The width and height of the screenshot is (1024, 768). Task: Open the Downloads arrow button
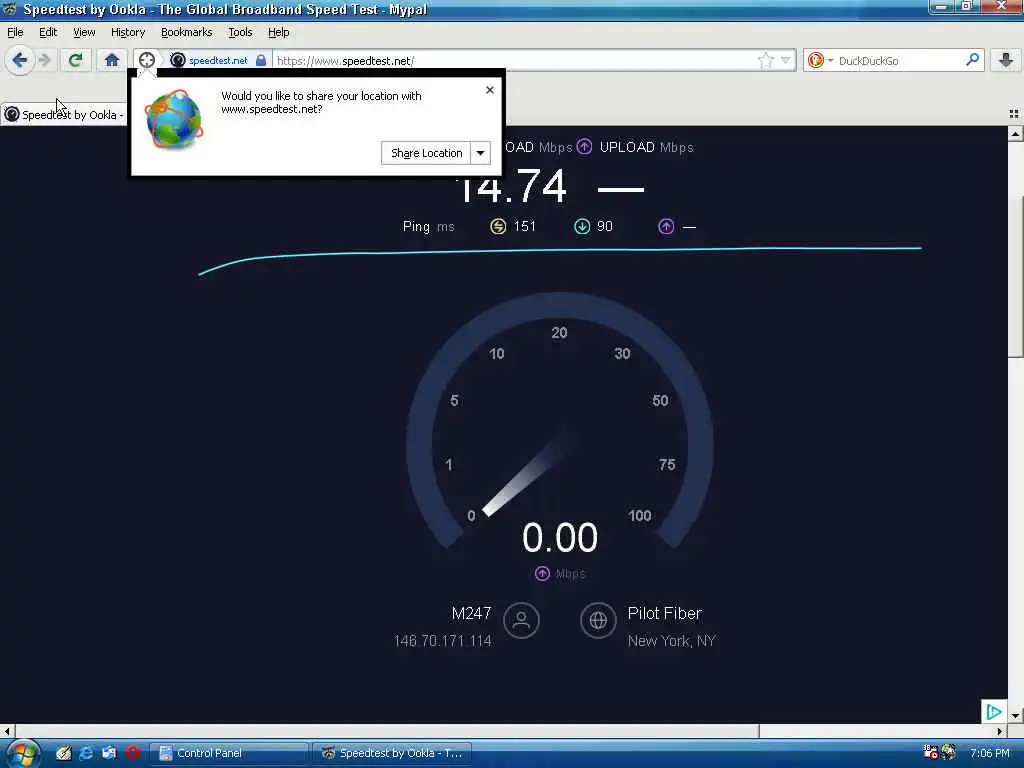[1006, 61]
